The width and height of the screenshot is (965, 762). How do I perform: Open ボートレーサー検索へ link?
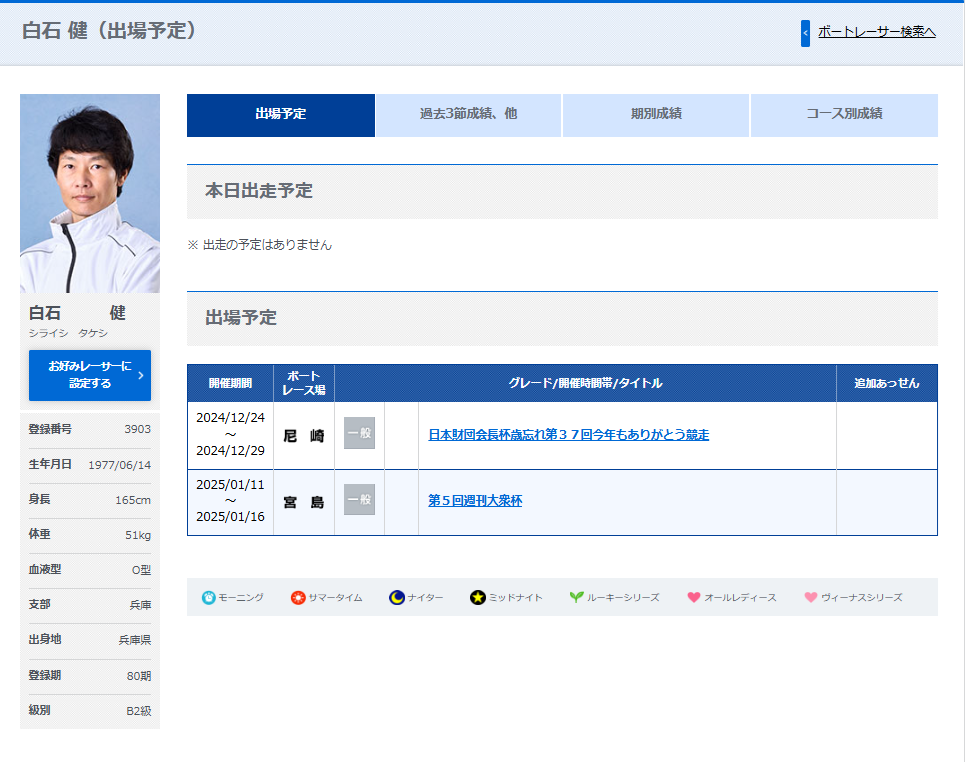pos(876,32)
